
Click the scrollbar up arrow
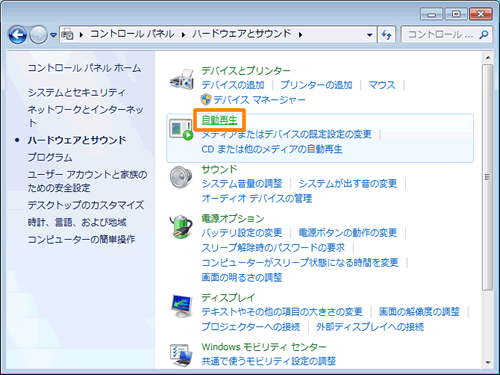488,58
